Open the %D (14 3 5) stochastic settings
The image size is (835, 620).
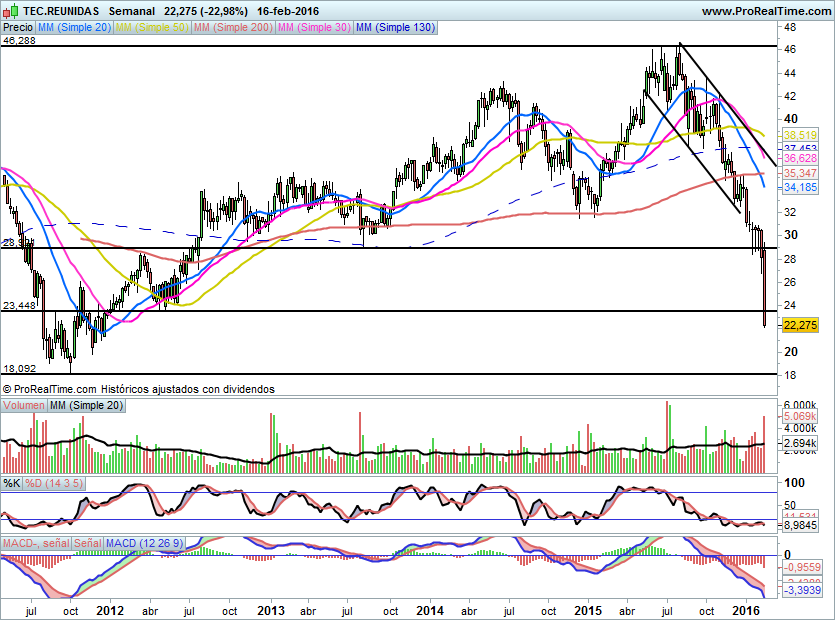click(x=54, y=483)
